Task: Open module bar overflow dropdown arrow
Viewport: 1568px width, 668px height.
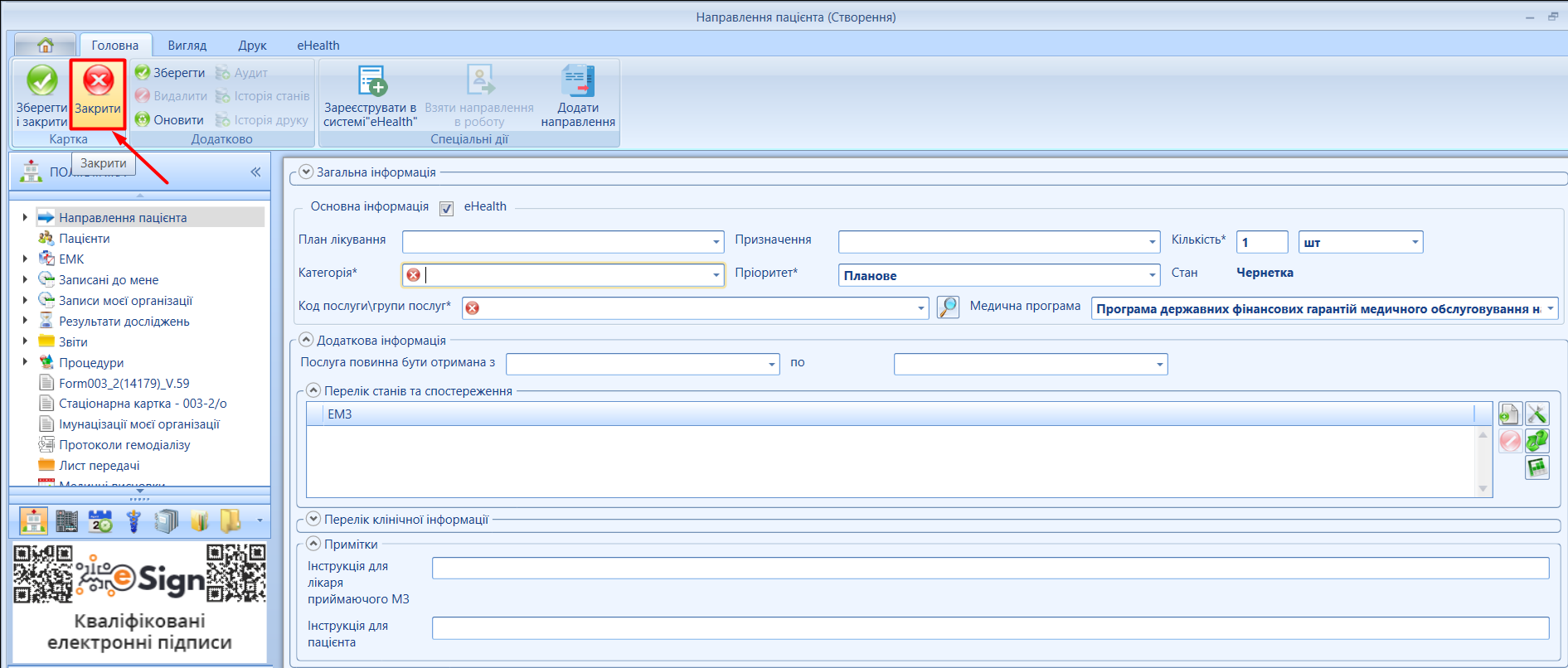Action: point(260,521)
